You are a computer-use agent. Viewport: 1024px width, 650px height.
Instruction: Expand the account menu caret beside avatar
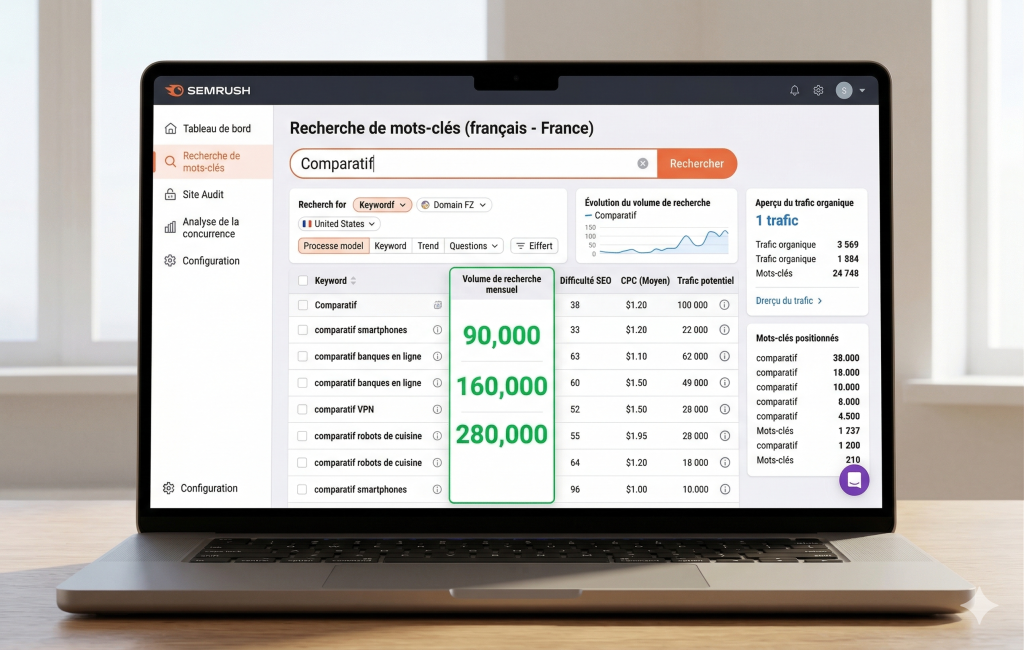pos(862,90)
